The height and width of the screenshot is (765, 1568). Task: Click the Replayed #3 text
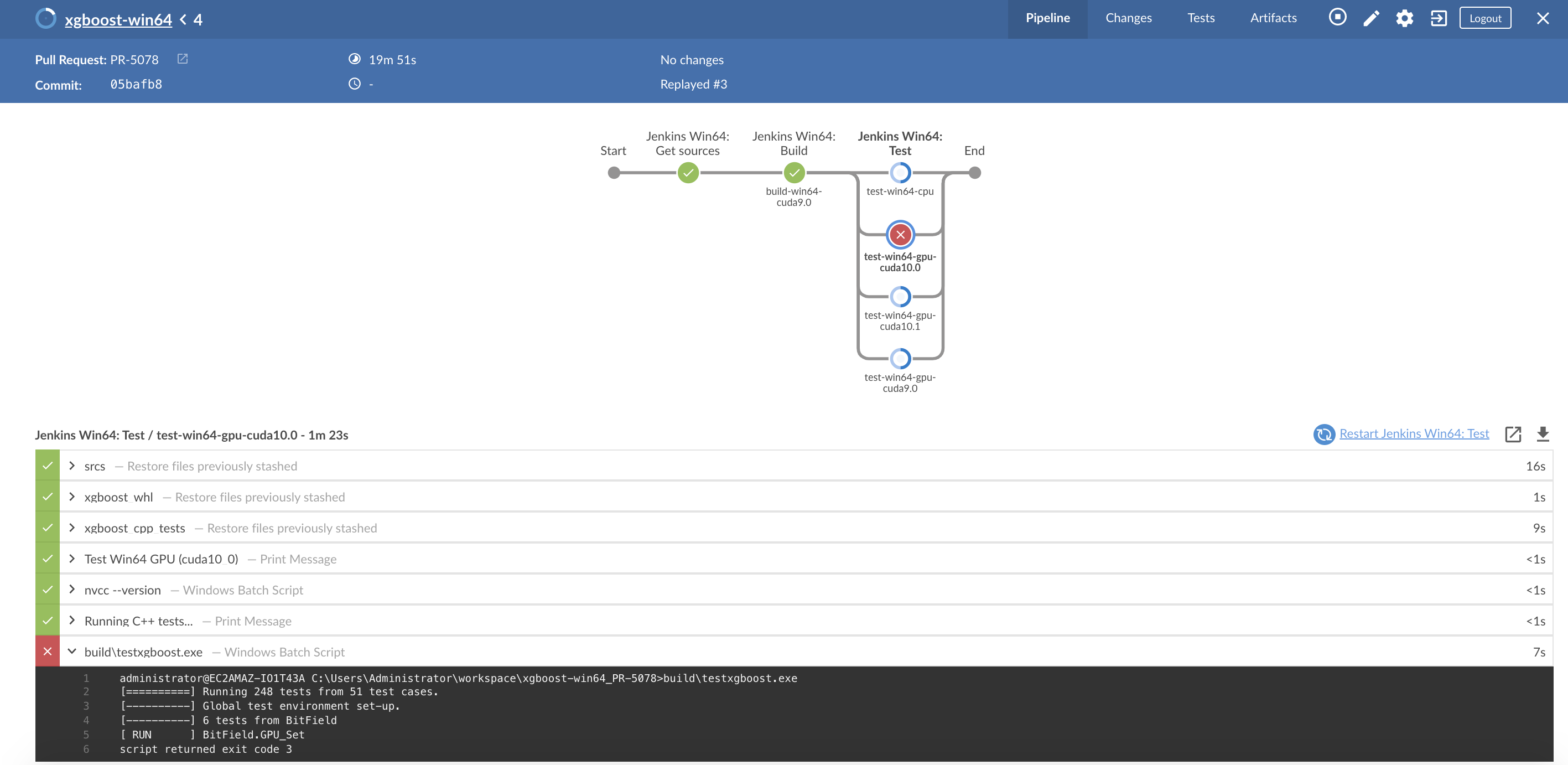coord(693,84)
